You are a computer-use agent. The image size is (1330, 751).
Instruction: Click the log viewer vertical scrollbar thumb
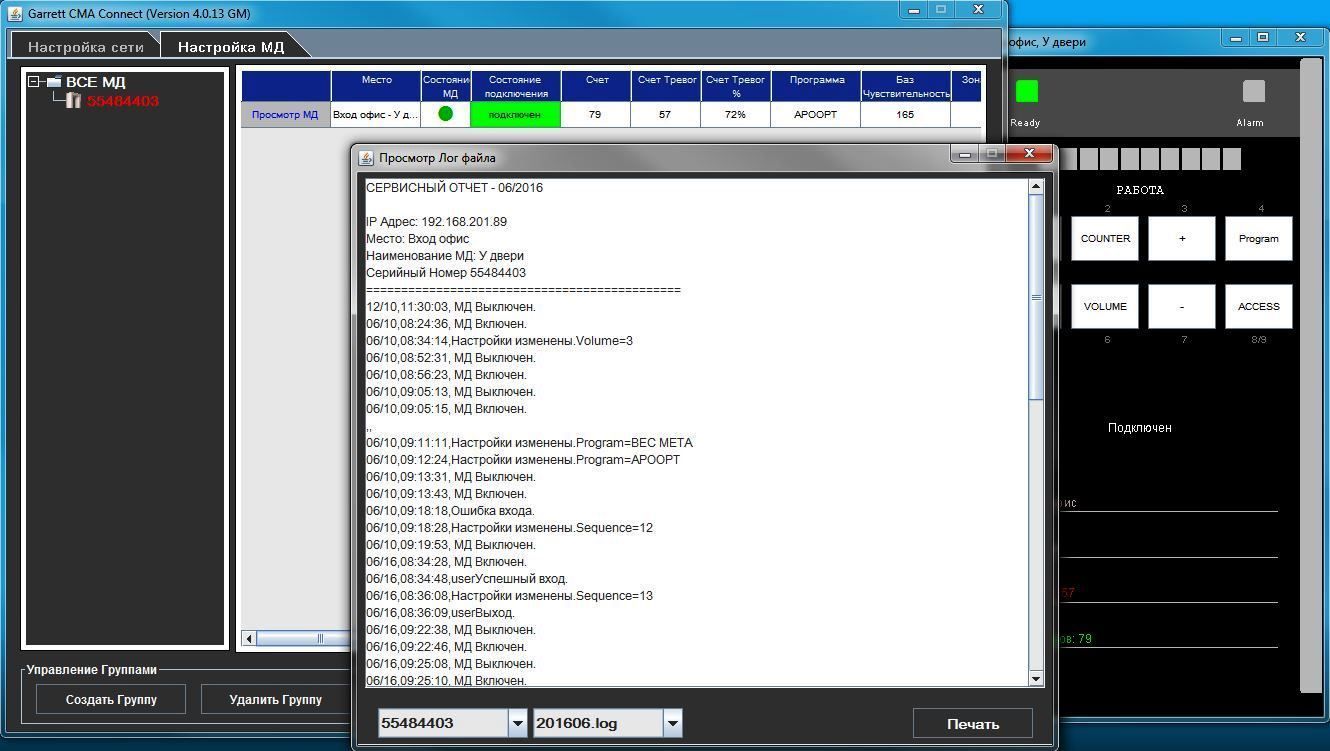[x=1036, y=297]
